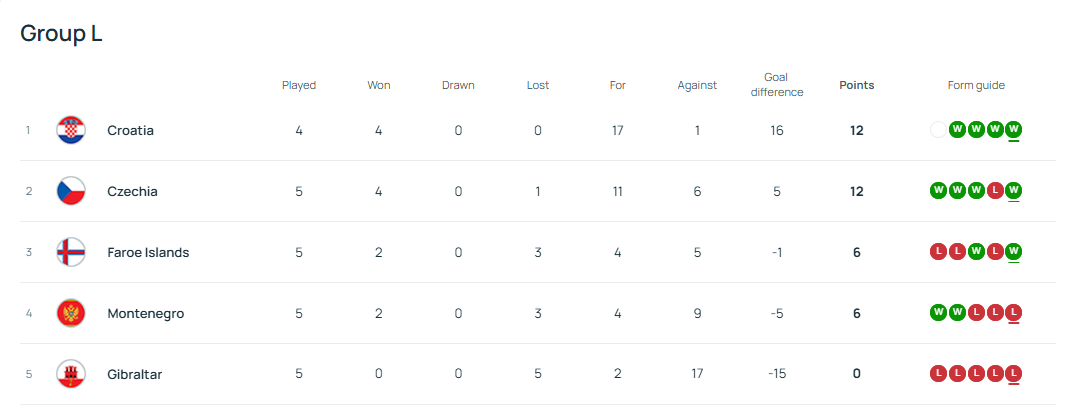
Task: Click the Montenegro flag icon
Action: pos(71,313)
